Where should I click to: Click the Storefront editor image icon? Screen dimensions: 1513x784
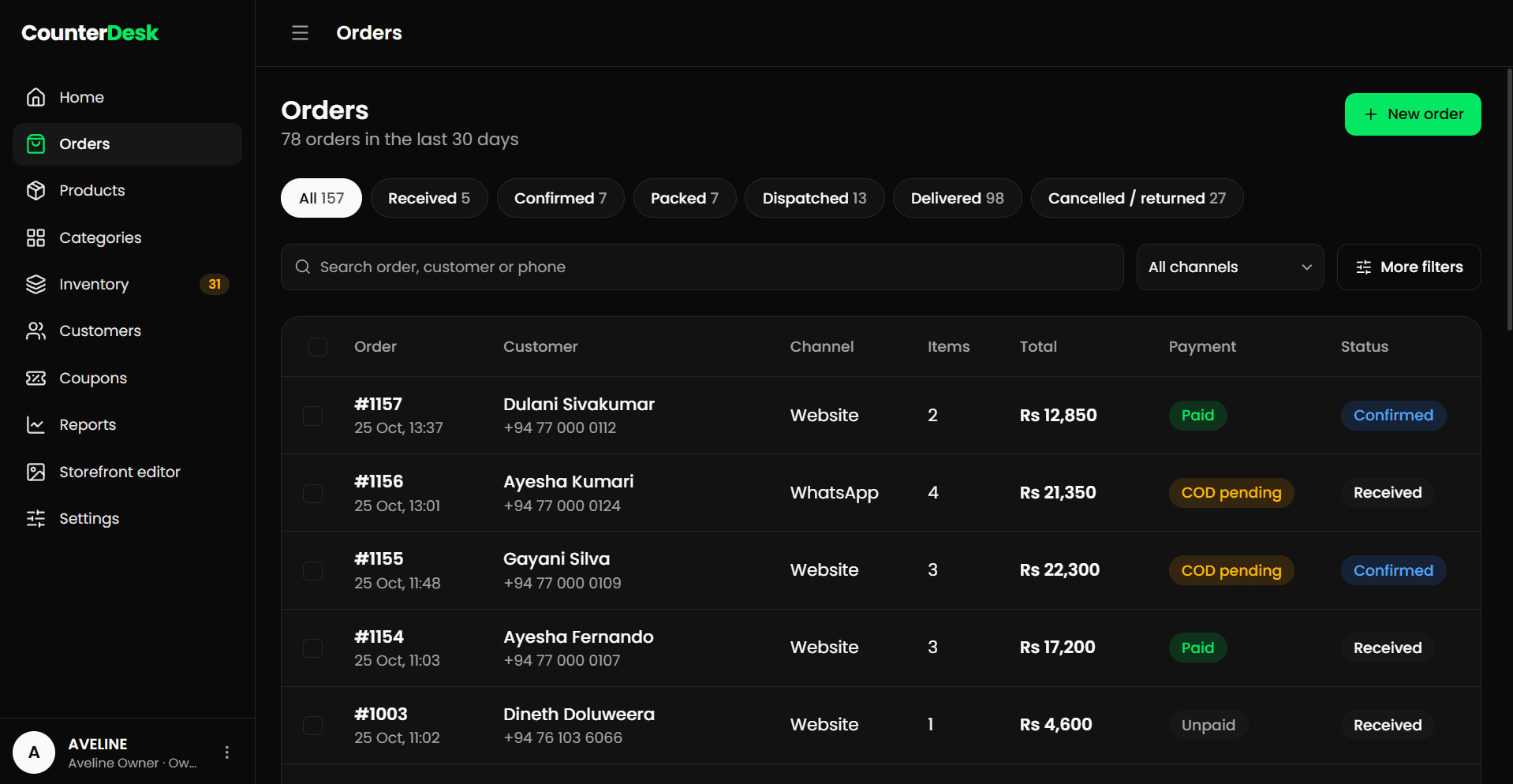[35, 472]
